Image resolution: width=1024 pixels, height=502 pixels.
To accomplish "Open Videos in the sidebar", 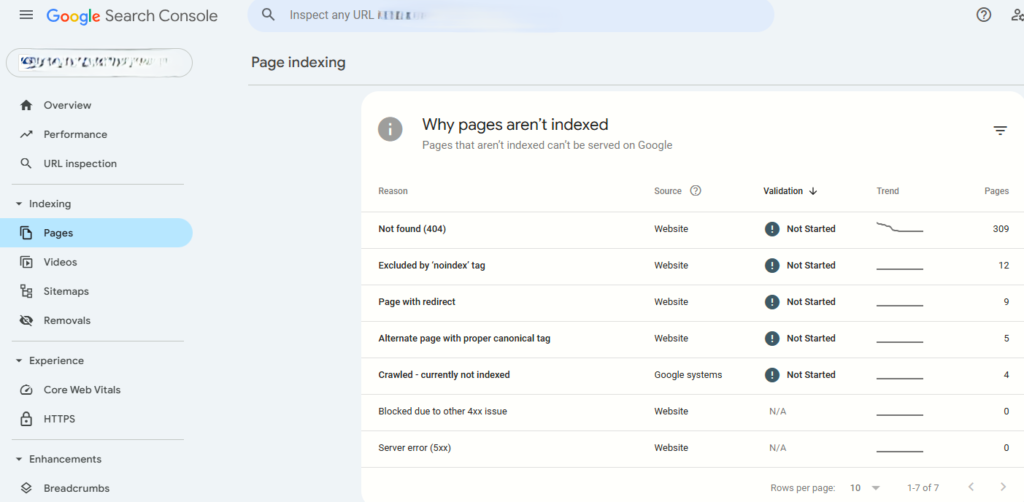I will click(x=97, y=262).
